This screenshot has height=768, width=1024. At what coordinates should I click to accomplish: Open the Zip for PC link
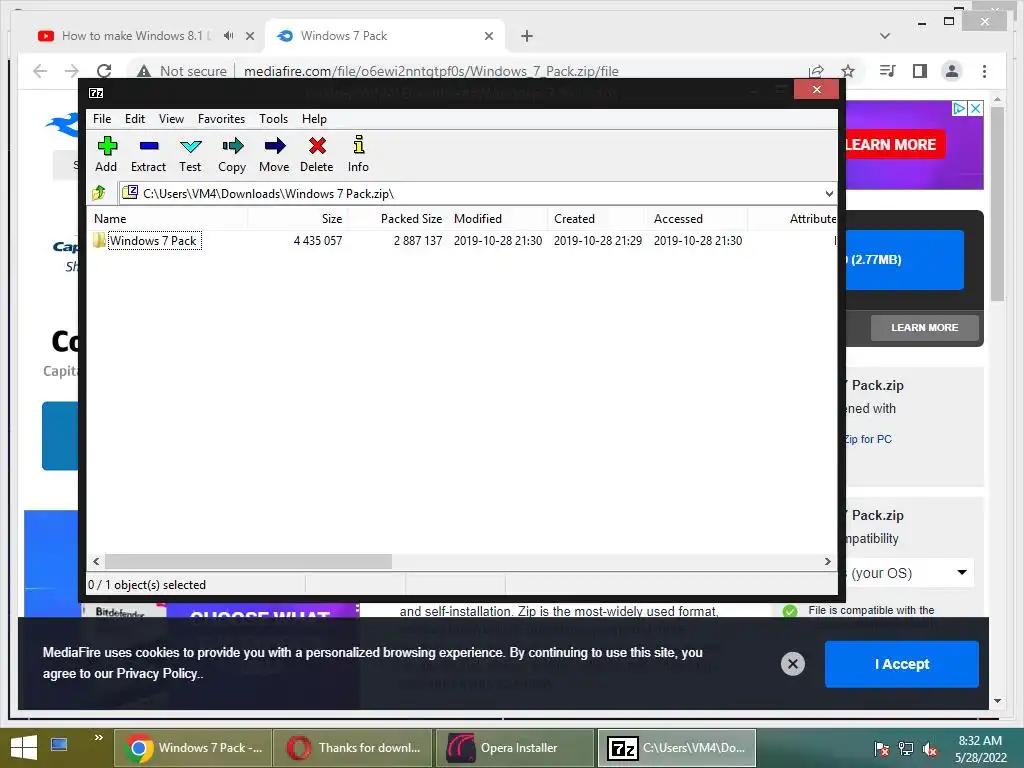click(x=869, y=440)
